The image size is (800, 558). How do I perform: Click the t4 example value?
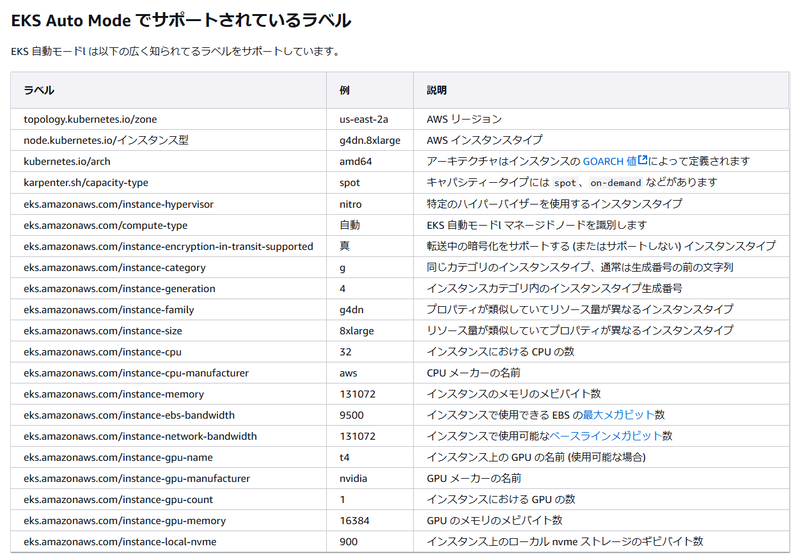pos(344,458)
